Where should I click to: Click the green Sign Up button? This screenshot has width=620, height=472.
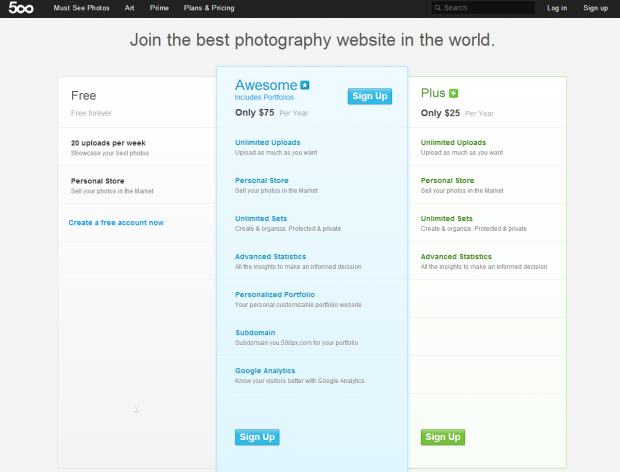click(443, 437)
